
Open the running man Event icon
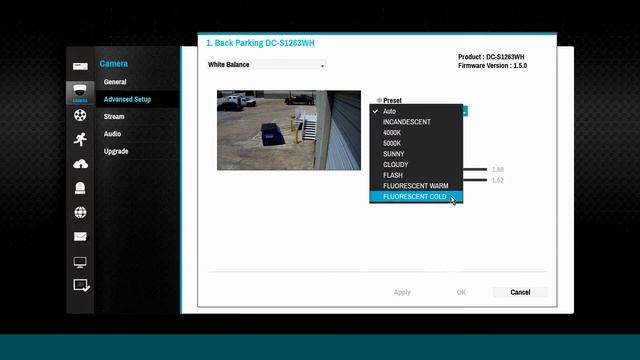click(x=80, y=139)
